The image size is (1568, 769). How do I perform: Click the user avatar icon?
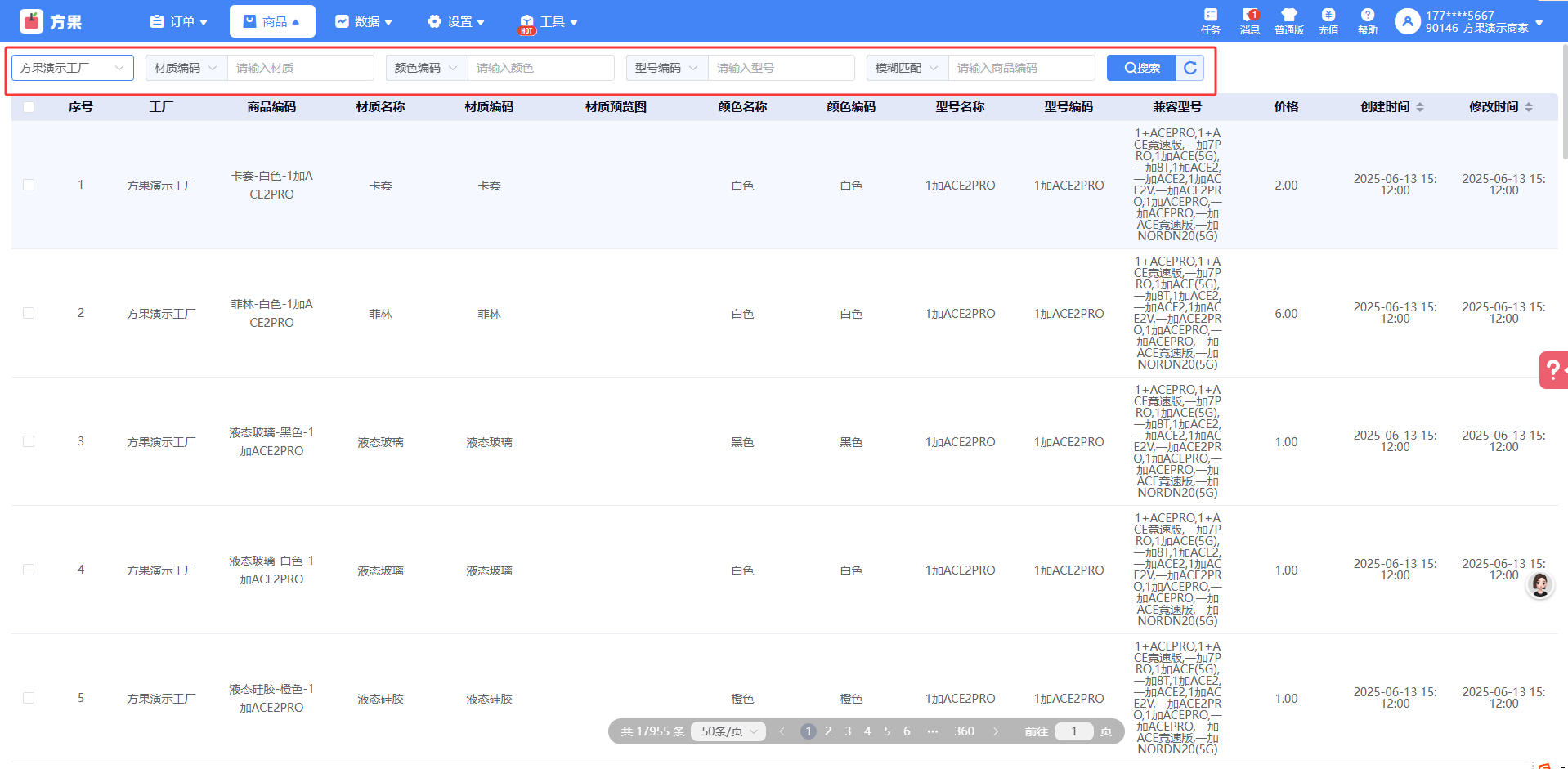pos(1407,21)
